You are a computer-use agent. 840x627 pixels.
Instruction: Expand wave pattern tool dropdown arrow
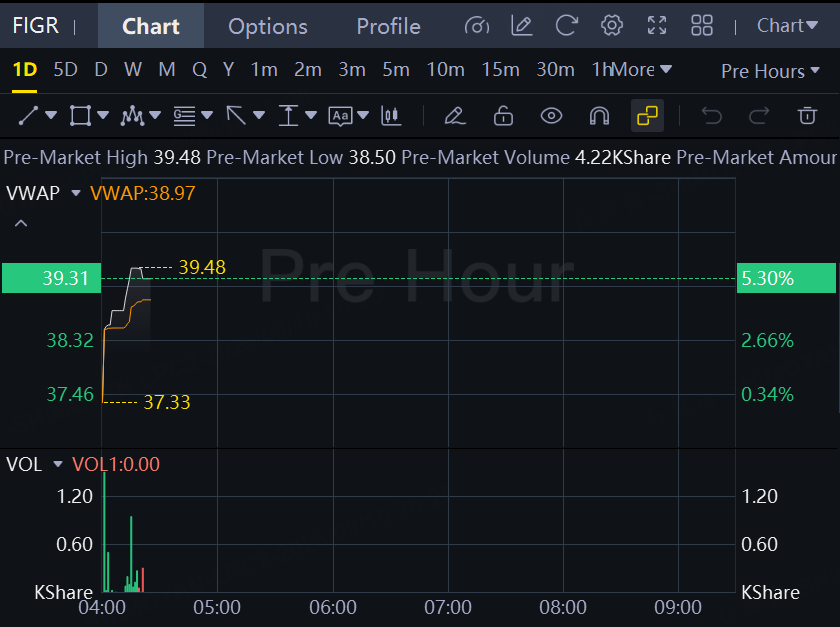(155, 115)
